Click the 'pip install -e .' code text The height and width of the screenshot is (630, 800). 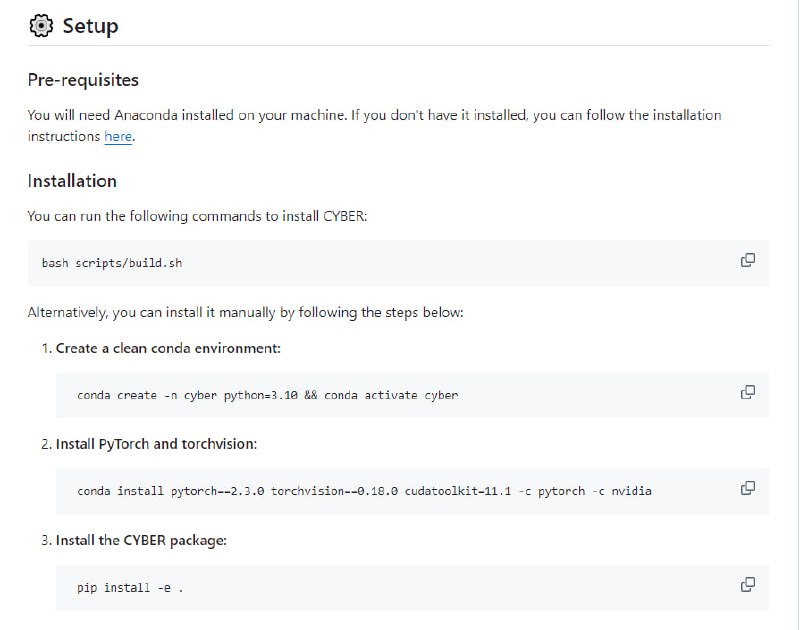coord(130,587)
